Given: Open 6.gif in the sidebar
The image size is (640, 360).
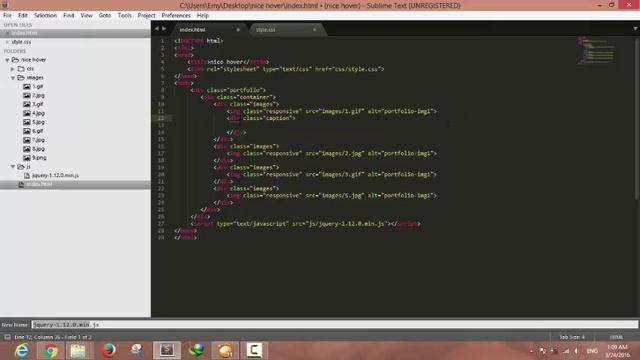Looking at the screenshot, I should (38, 131).
